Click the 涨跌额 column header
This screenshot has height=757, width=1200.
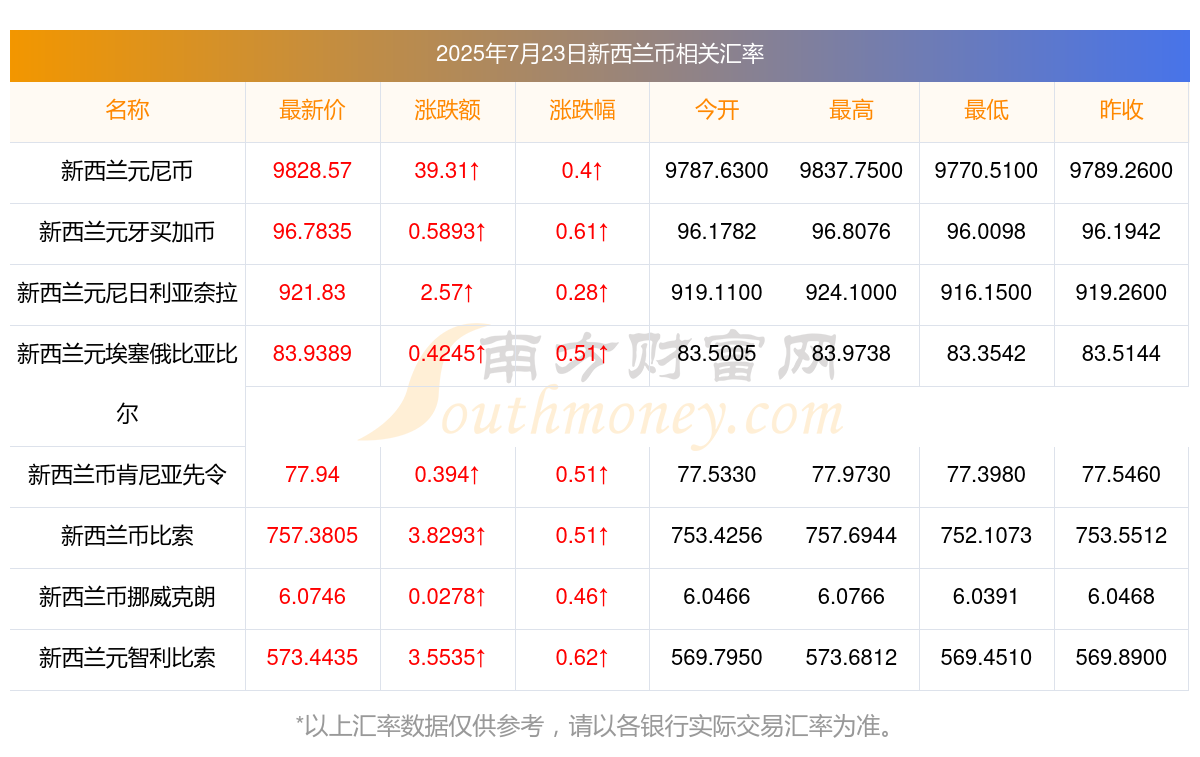coord(447,110)
